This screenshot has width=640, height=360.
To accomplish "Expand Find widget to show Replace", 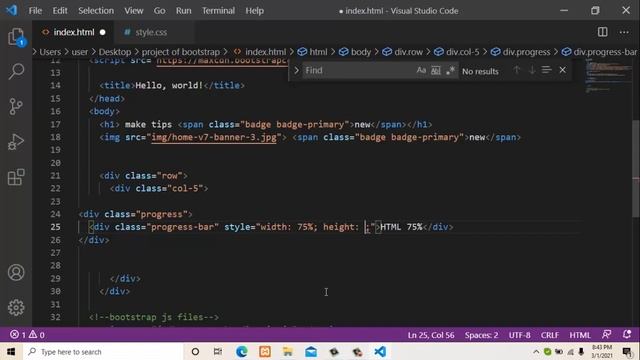I will [296, 70].
